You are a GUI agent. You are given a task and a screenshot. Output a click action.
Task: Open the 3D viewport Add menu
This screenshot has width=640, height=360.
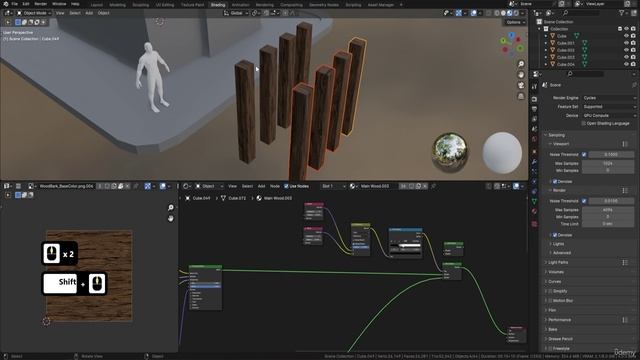tap(89, 13)
